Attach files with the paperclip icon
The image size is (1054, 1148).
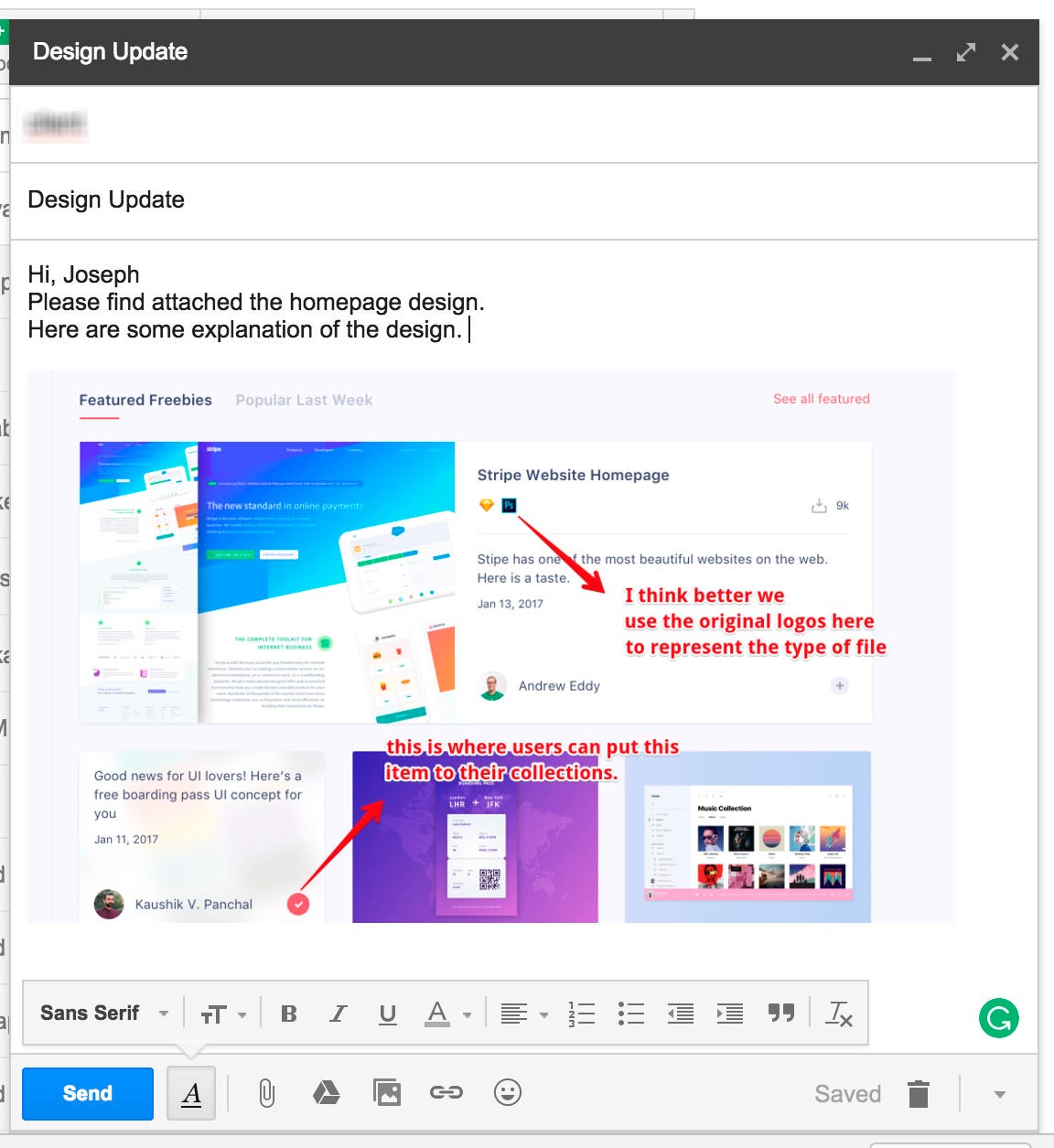266,1093
